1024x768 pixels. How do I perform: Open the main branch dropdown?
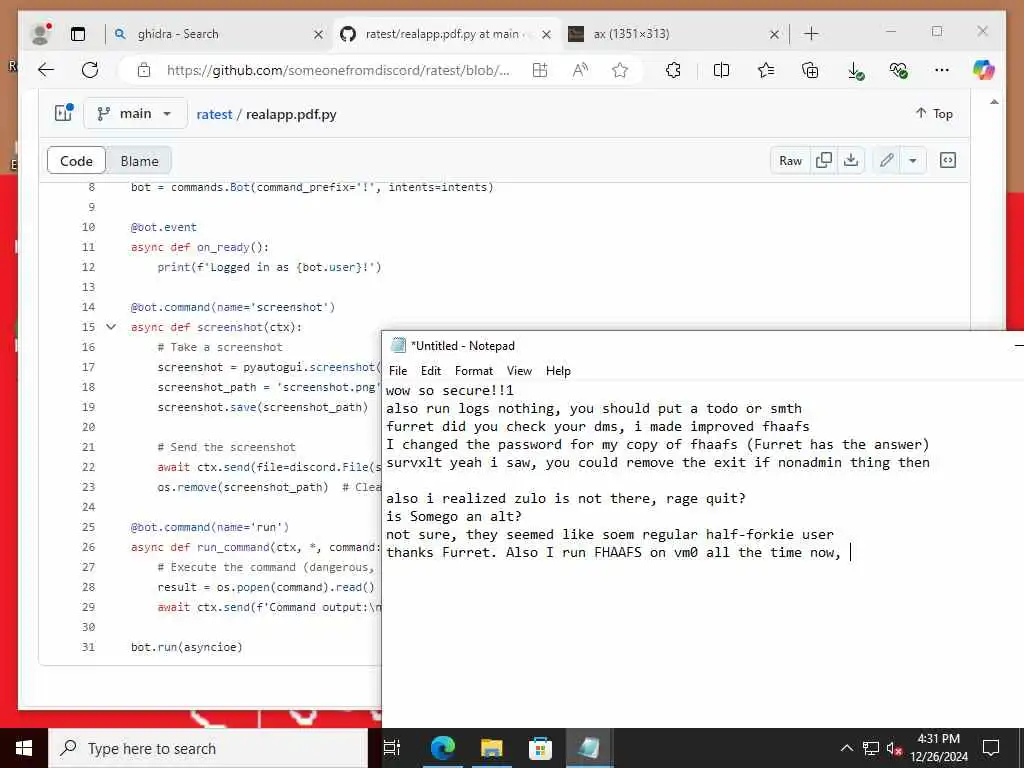click(135, 114)
